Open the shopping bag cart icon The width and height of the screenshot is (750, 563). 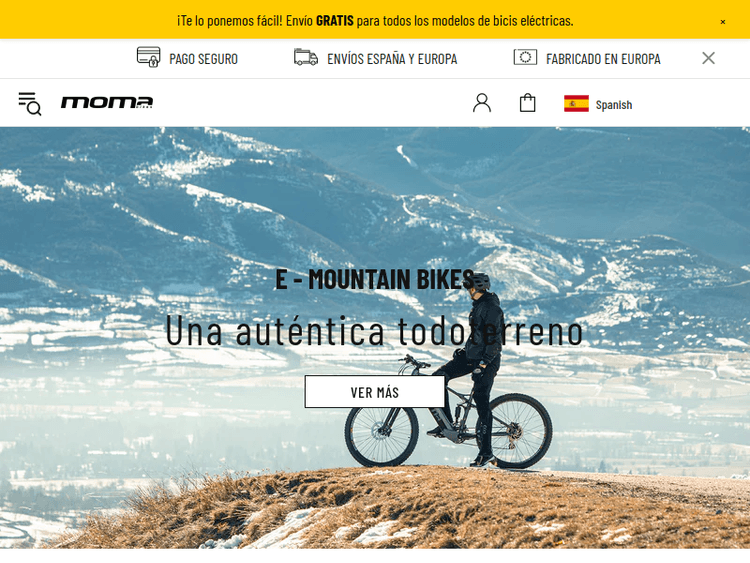(527, 103)
